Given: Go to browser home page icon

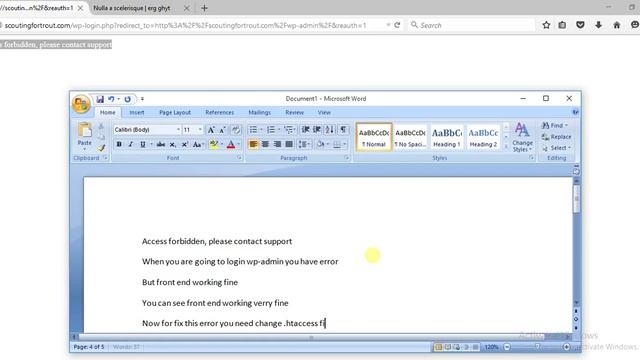Looking at the screenshot, I should coord(616,25).
